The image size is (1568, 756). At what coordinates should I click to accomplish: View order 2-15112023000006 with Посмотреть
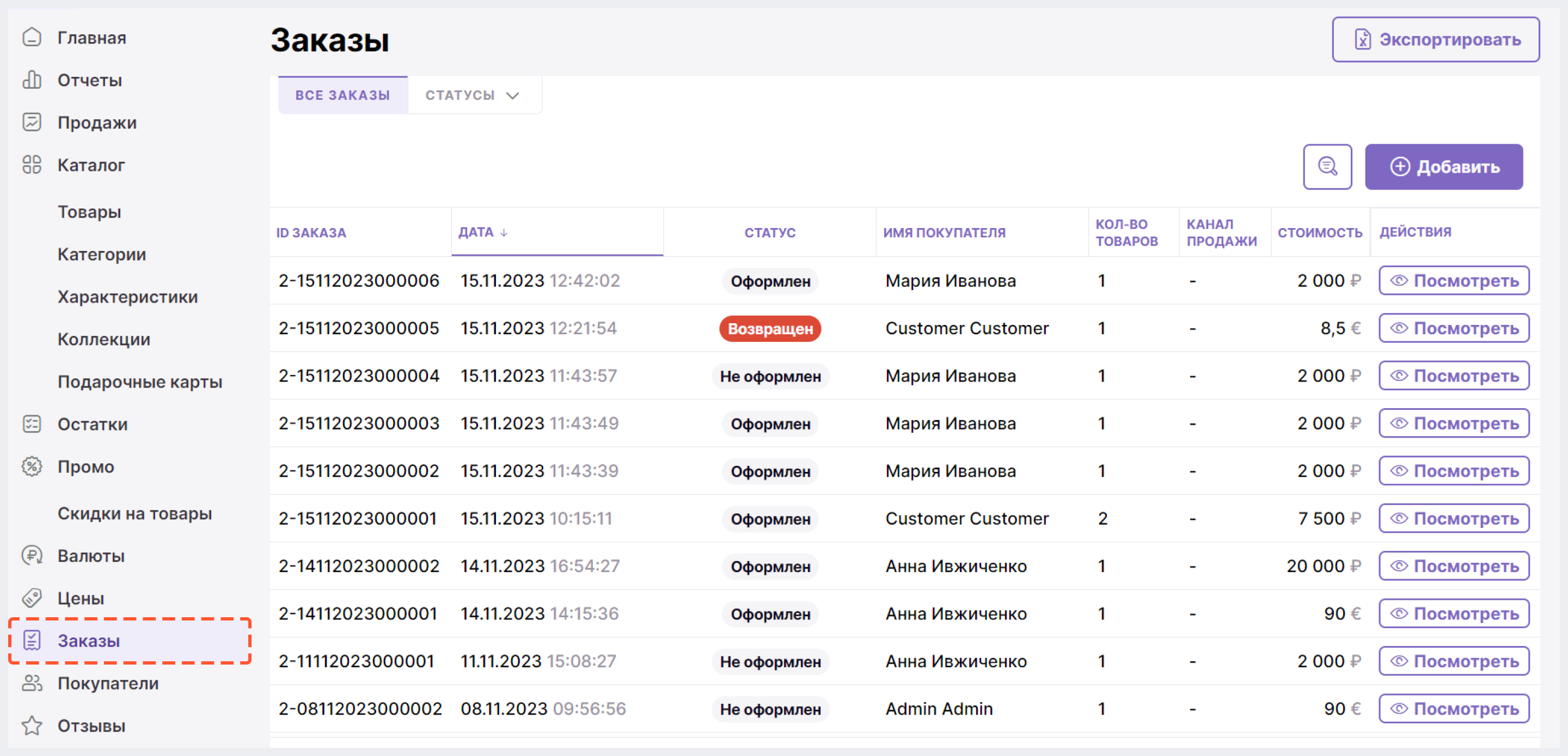1454,281
